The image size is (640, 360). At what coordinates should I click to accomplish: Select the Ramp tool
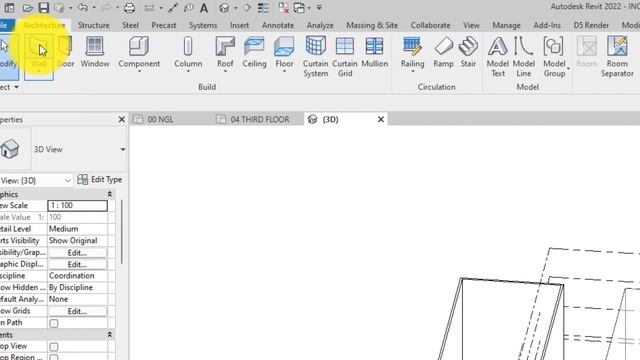point(443,52)
